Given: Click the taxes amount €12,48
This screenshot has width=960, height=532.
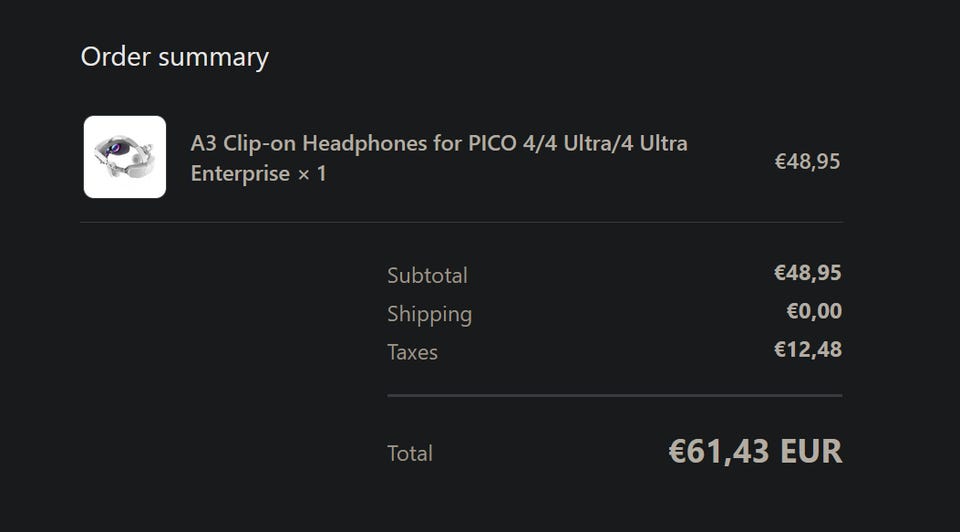Looking at the screenshot, I should coord(808,350).
